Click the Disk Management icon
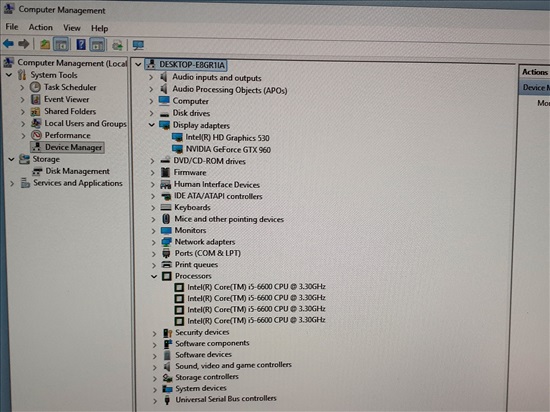The width and height of the screenshot is (550, 412). click(x=37, y=171)
